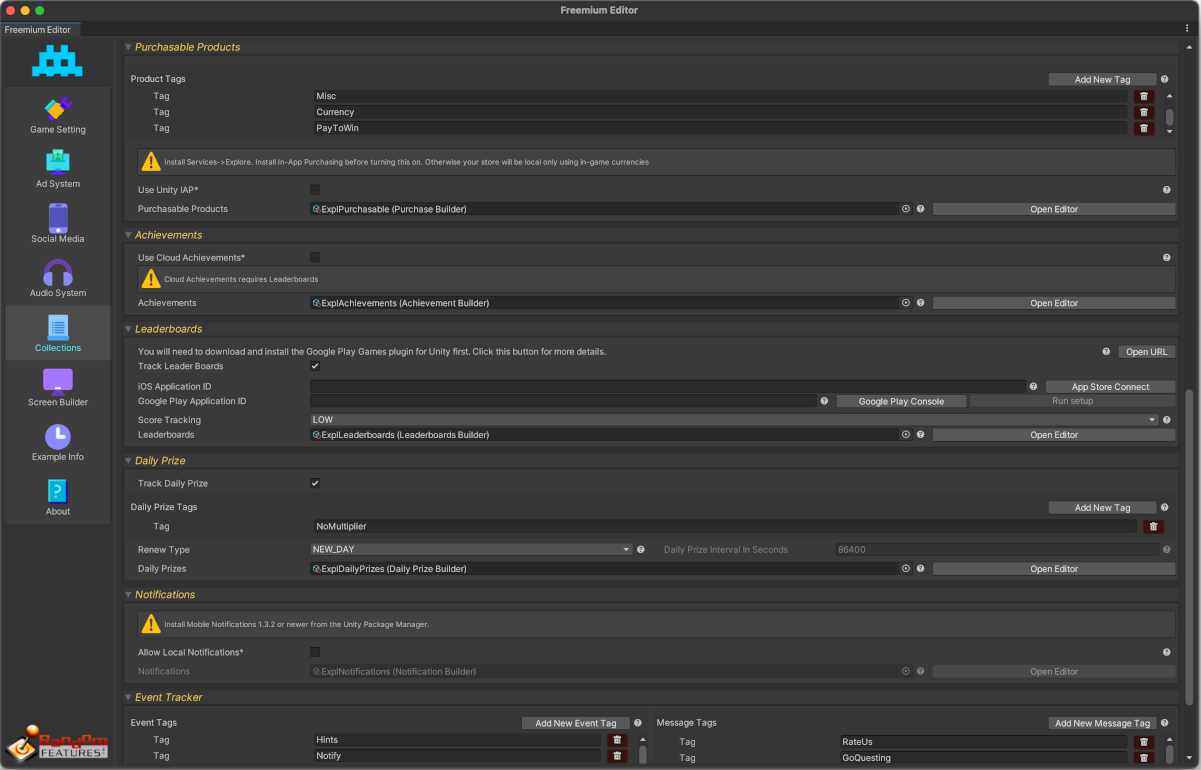Open the About question mark icon
The height and width of the screenshot is (770, 1201).
point(58,491)
